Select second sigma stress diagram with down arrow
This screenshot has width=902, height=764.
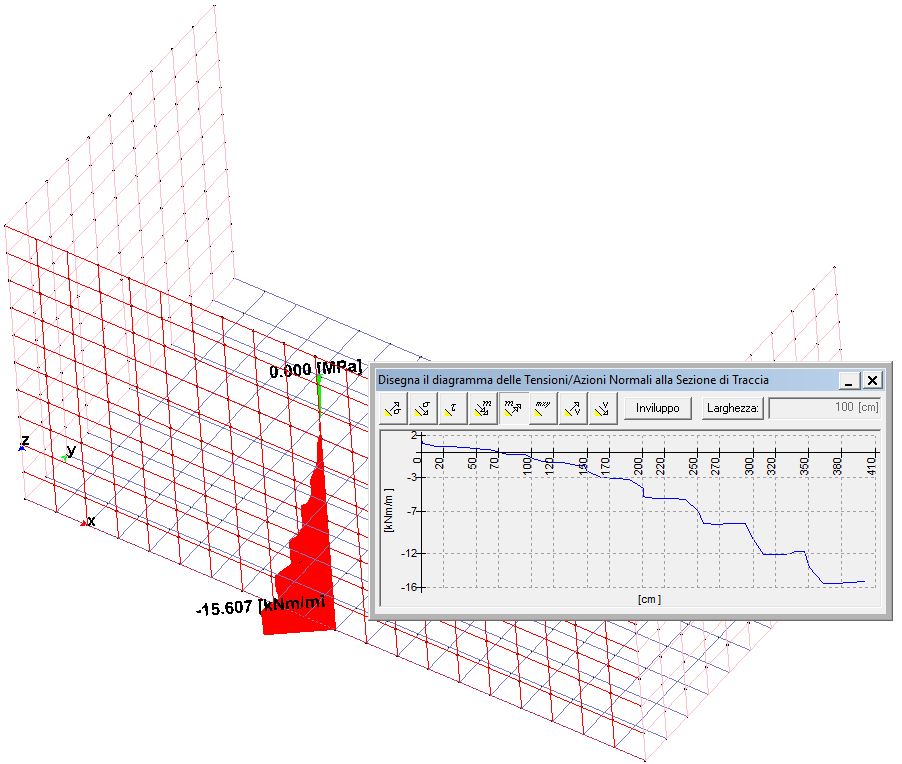point(423,408)
